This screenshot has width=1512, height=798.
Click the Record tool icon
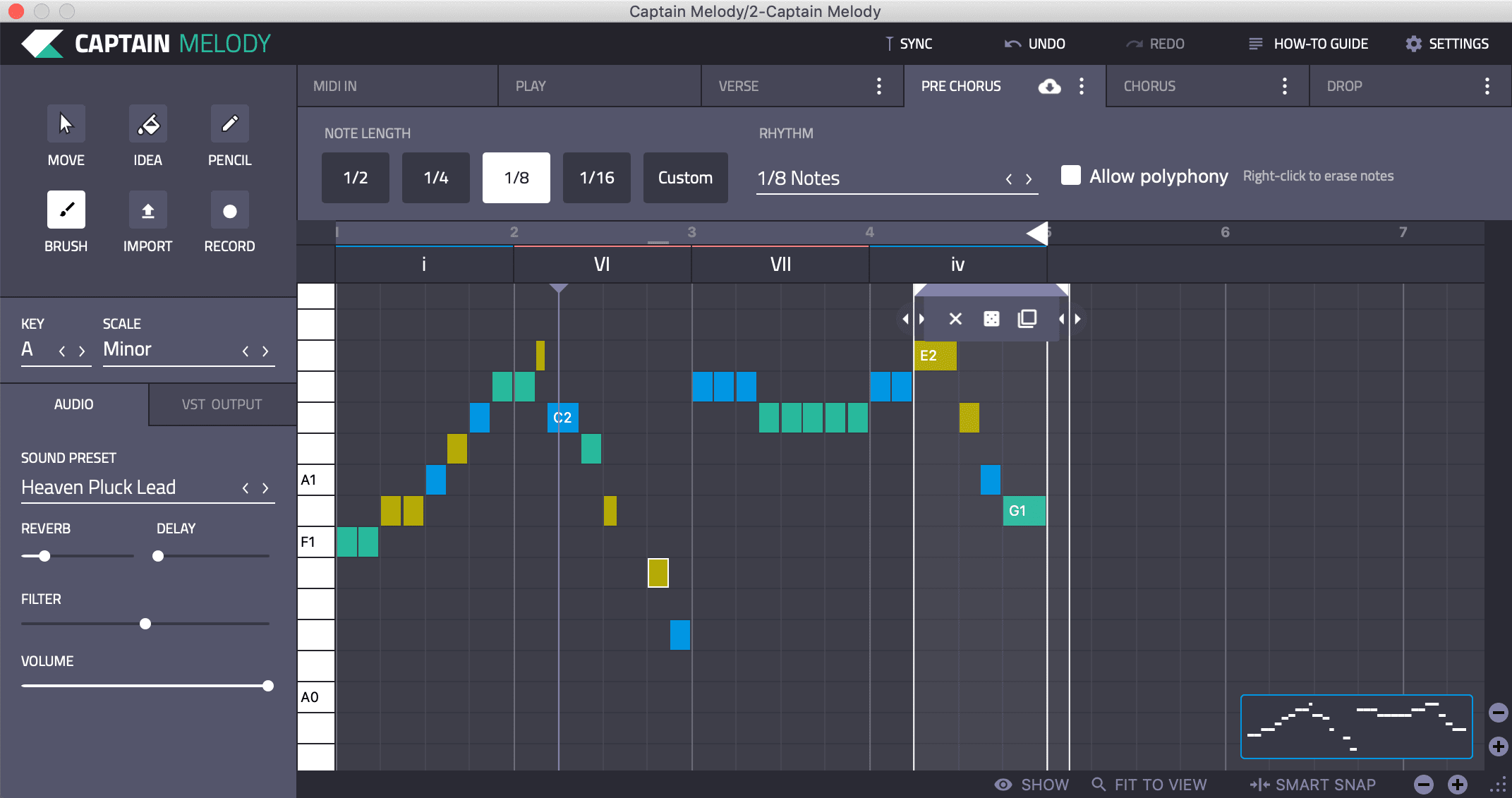(x=230, y=210)
